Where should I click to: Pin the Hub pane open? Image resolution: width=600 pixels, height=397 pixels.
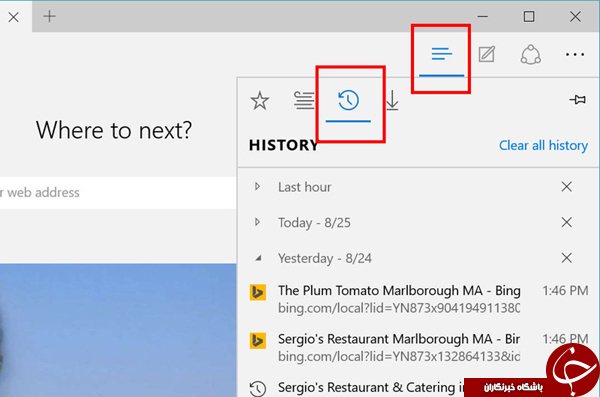coord(577,100)
